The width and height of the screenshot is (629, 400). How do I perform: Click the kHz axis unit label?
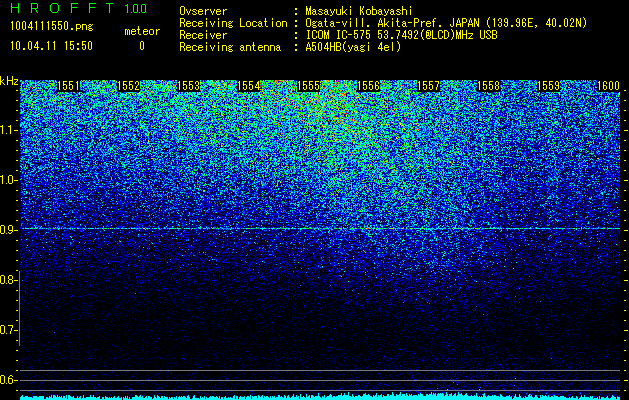point(9,81)
